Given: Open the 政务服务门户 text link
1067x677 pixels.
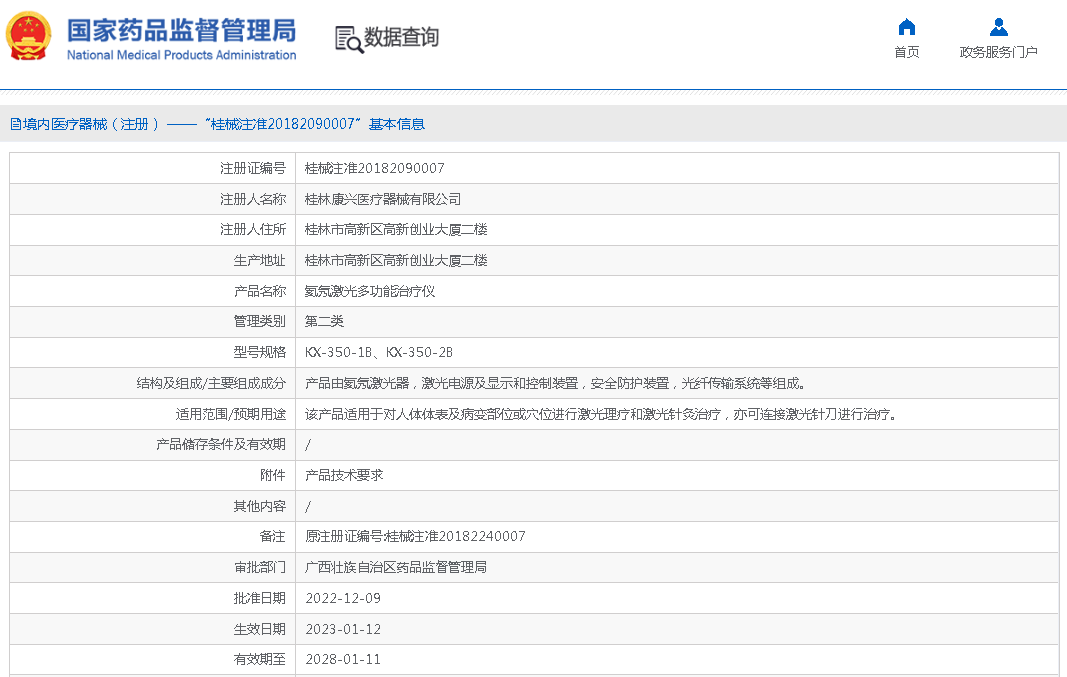Looking at the screenshot, I should pos(998,52).
